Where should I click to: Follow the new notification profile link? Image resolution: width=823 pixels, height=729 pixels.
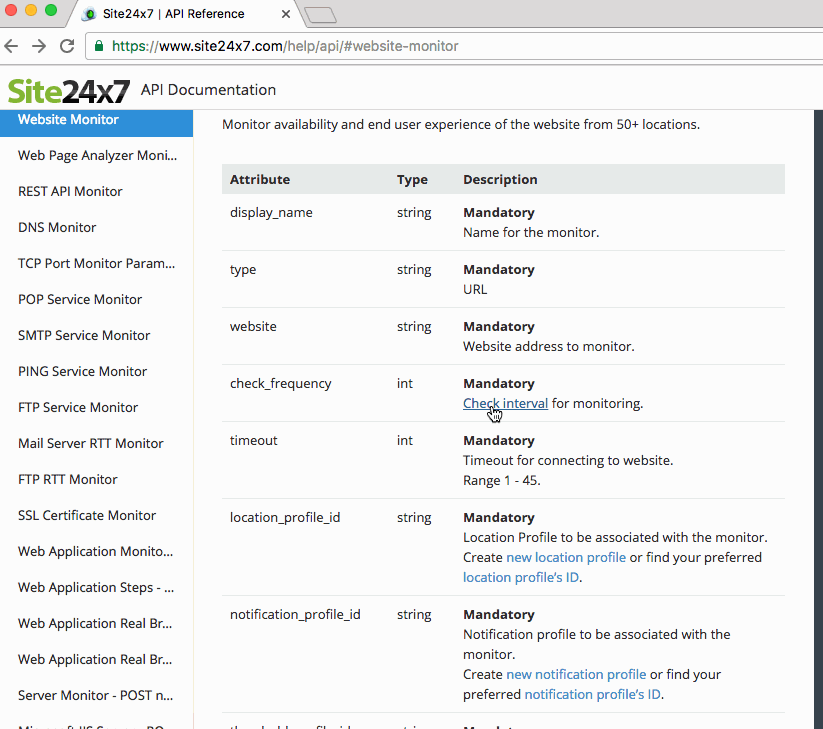[576, 674]
